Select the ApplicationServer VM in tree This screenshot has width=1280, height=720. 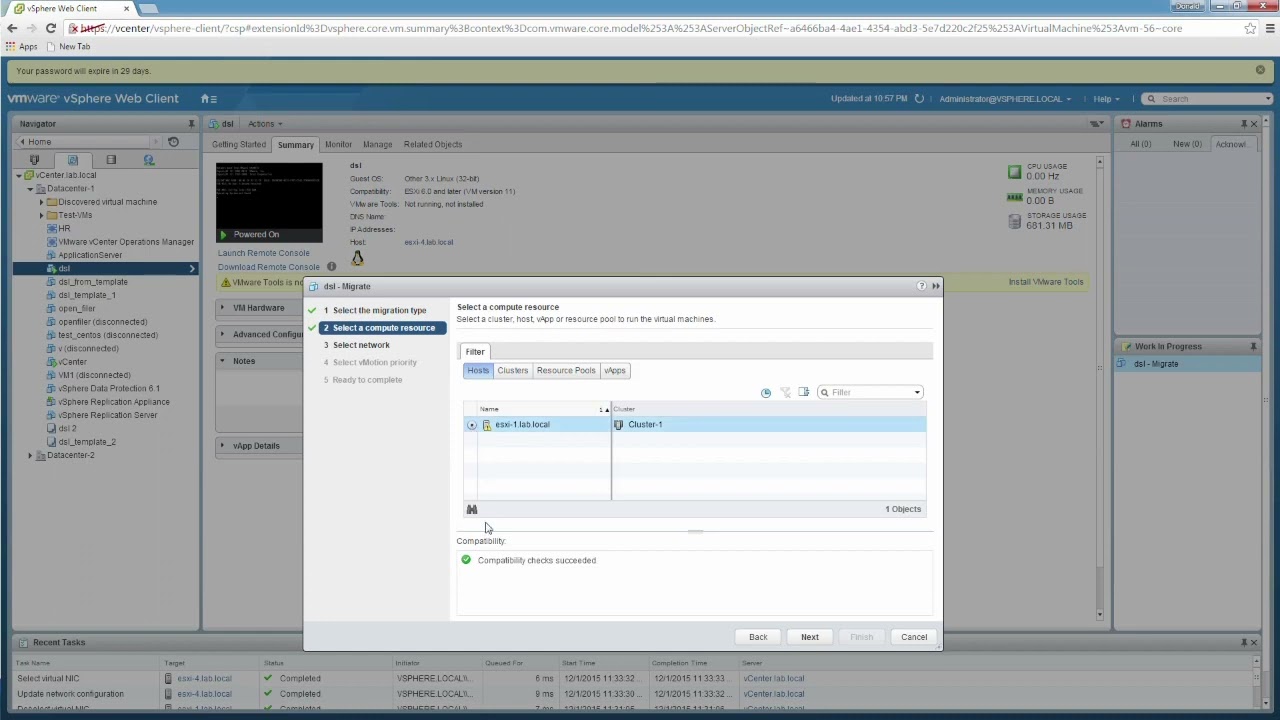[90, 255]
